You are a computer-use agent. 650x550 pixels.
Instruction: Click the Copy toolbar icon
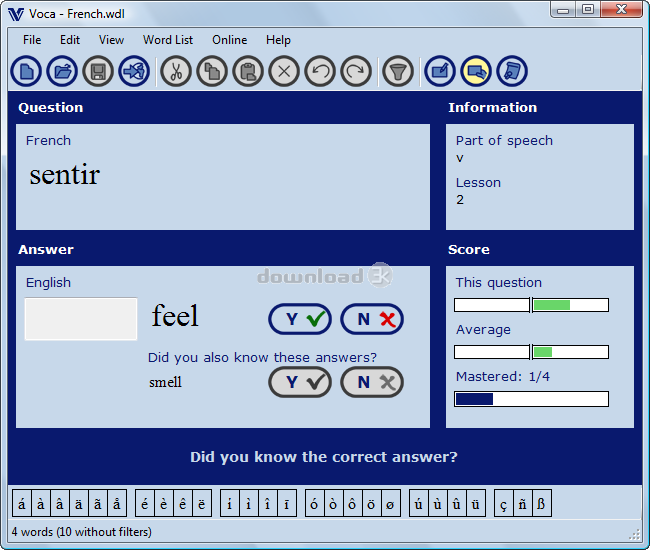pyautogui.click(x=212, y=71)
